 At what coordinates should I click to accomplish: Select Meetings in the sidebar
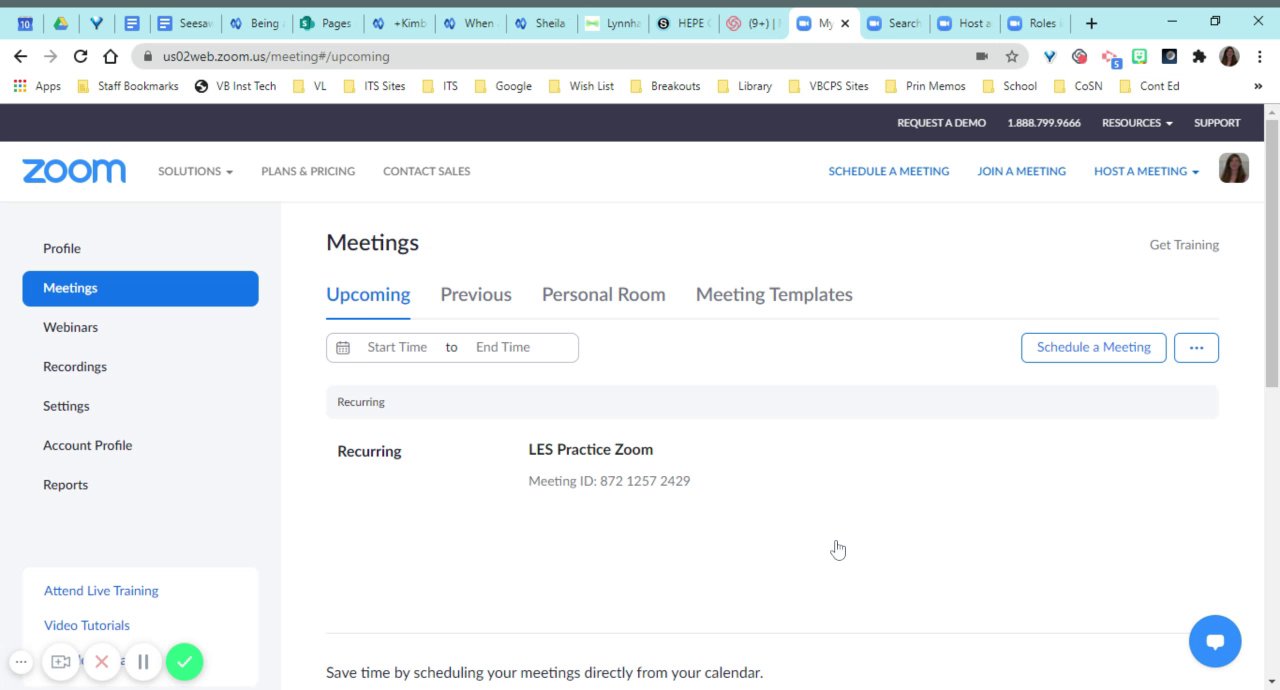[x=140, y=288]
